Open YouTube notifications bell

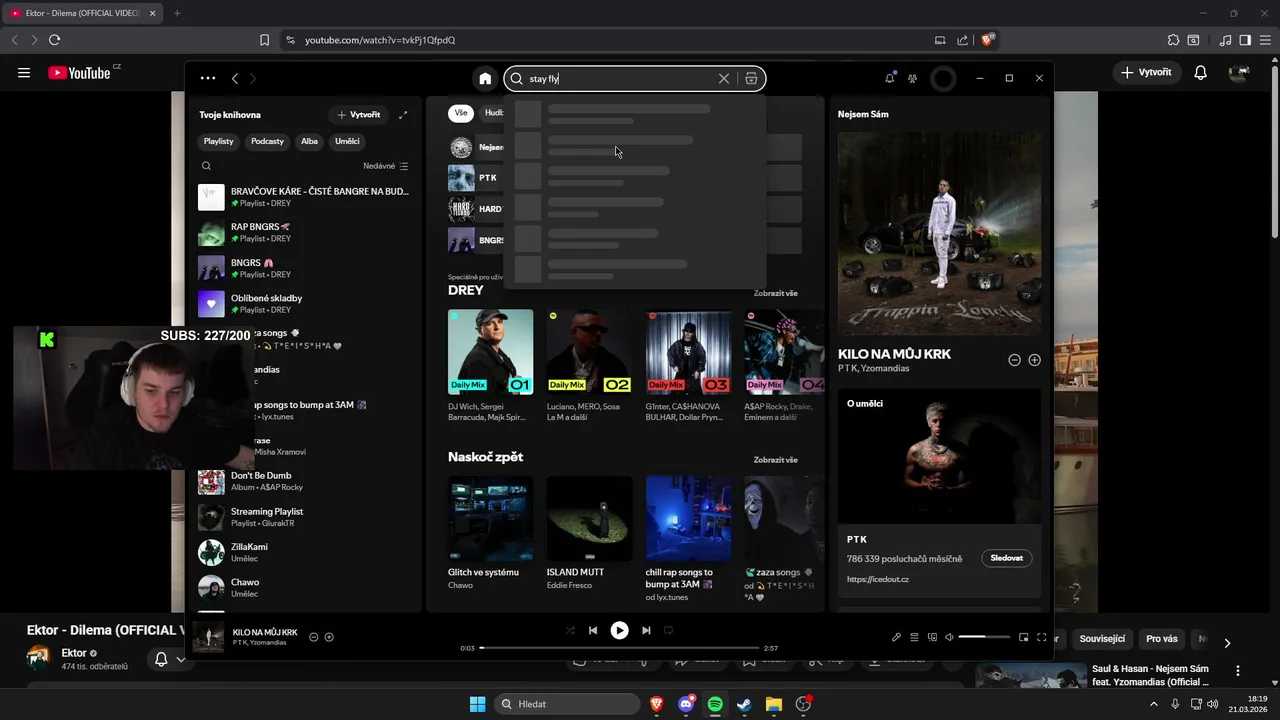(1200, 72)
